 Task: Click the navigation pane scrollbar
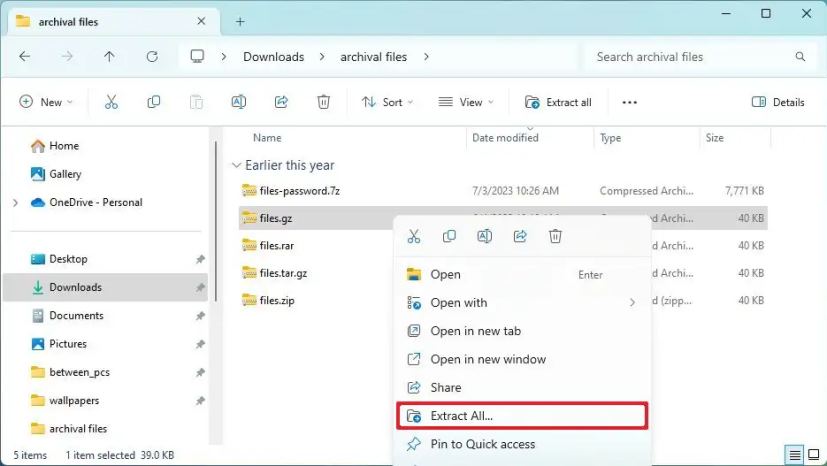(215, 221)
